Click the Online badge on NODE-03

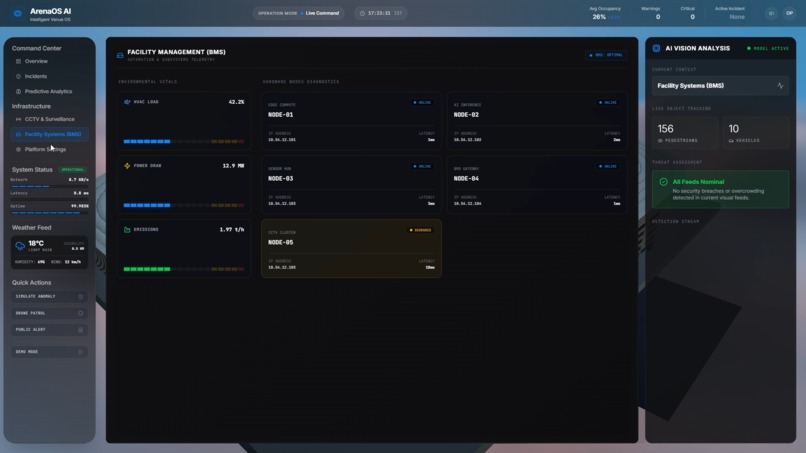[x=423, y=167]
